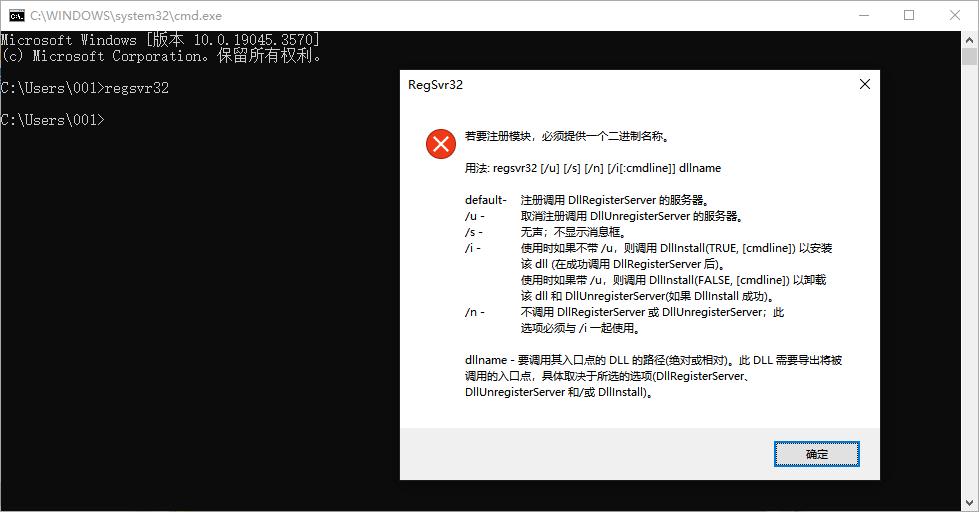Maximize the cmd.exe window
This screenshot has width=979, height=512.
coord(908,15)
